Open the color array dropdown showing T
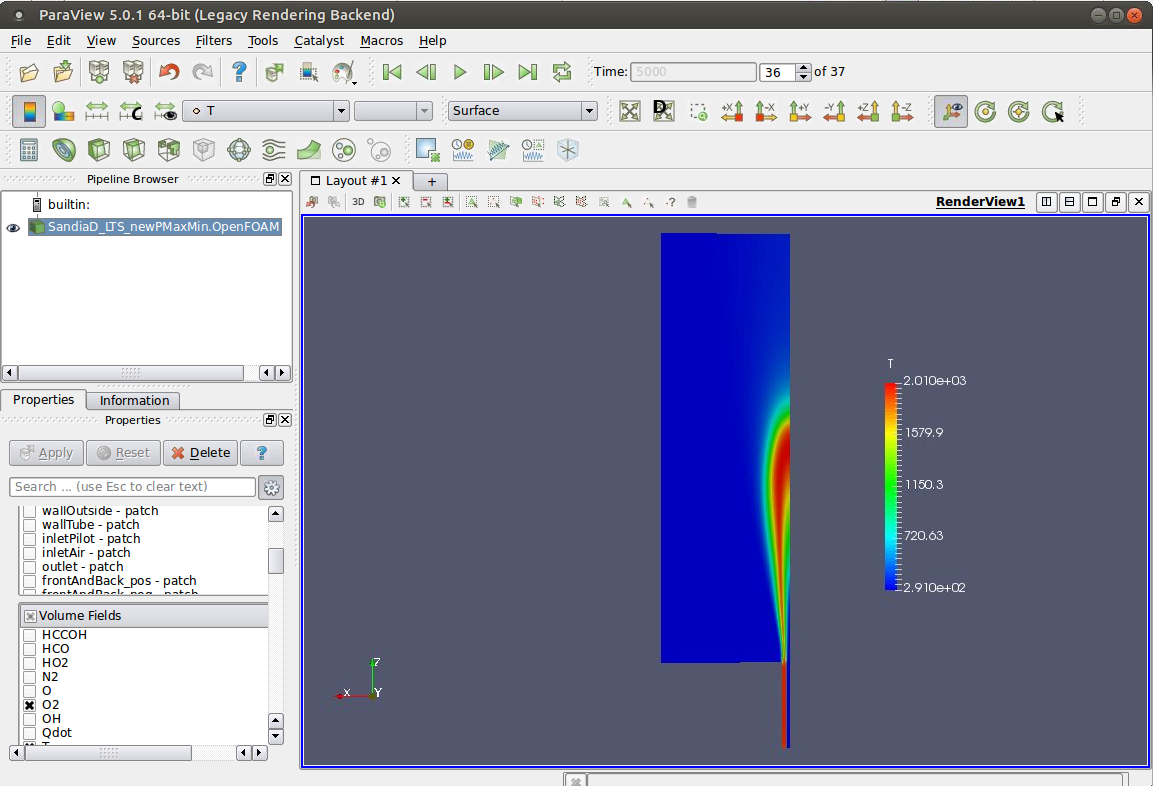Viewport: 1153px width, 786px height. pyautogui.click(x=265, y=111)
